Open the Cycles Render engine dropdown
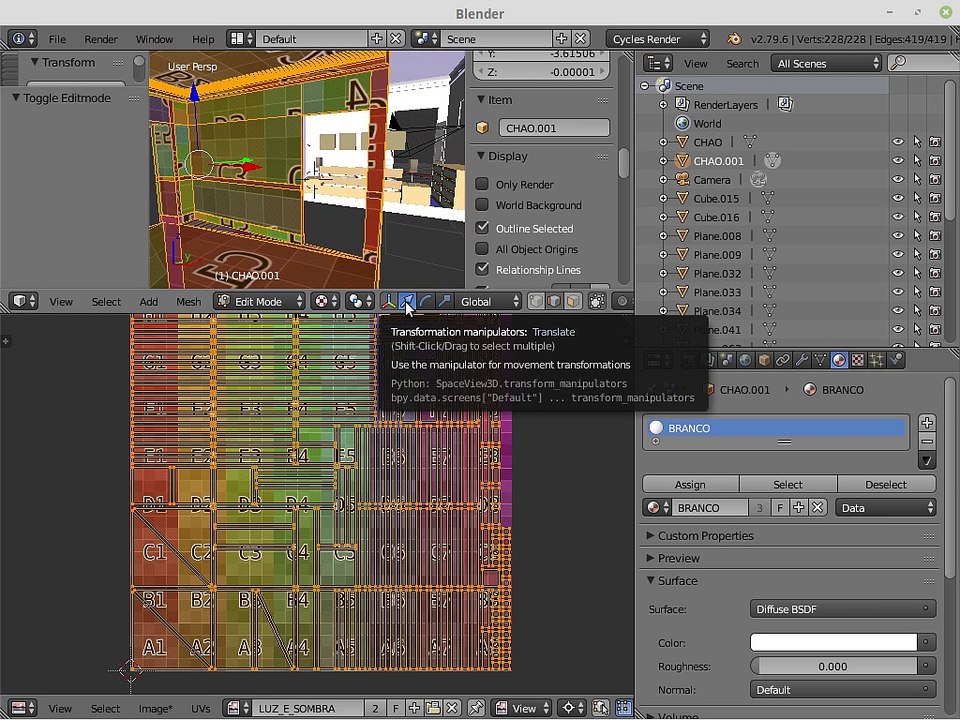The height and width of the screenshot is (720, 960). (658, 39)
